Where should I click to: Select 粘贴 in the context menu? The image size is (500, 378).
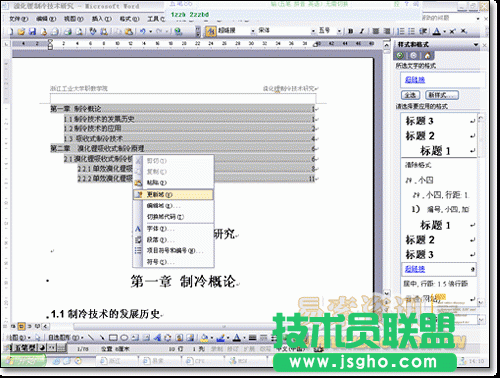(x=173, y=183)
